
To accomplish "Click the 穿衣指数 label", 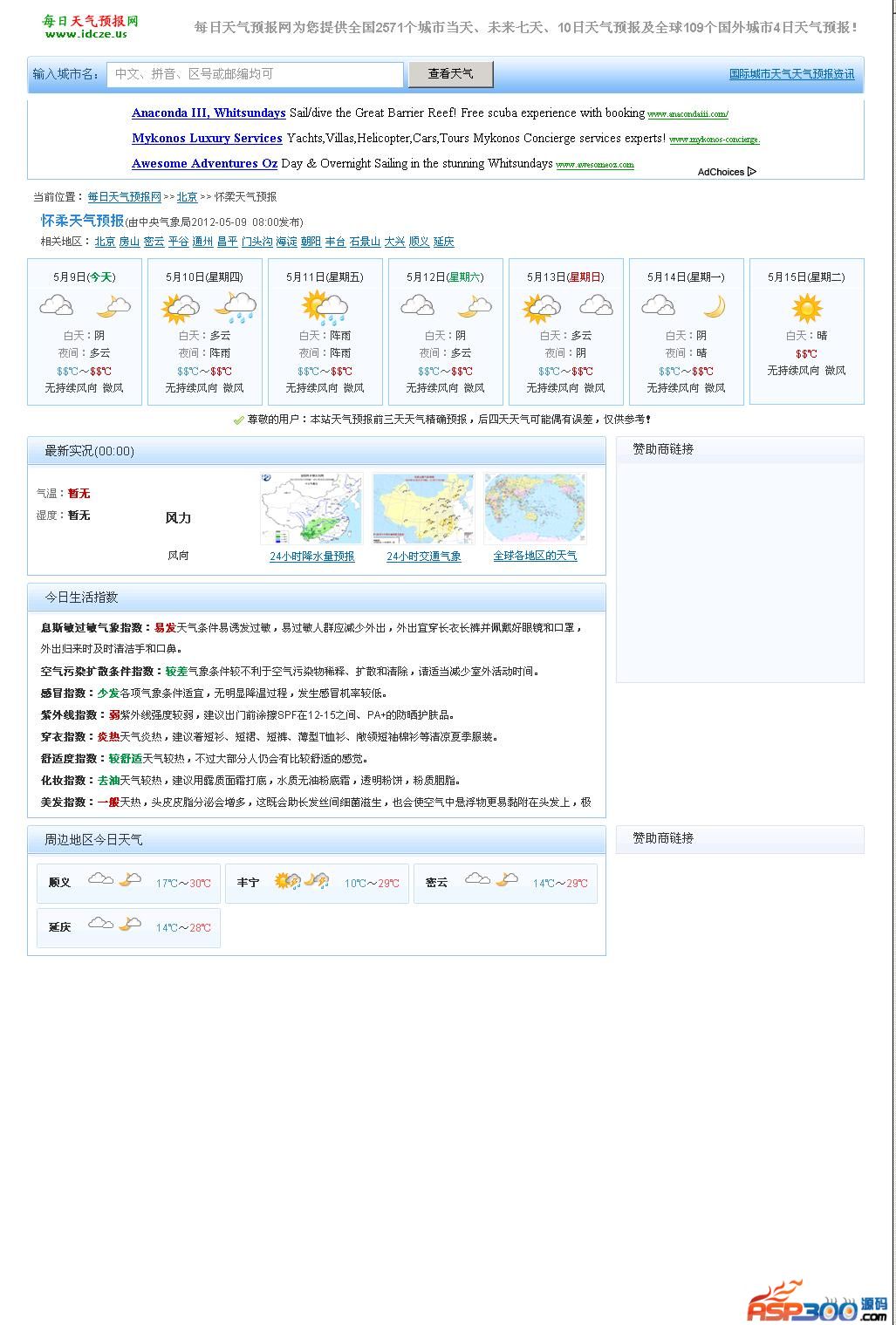I will pyautogui.click(x=68, y=737).
